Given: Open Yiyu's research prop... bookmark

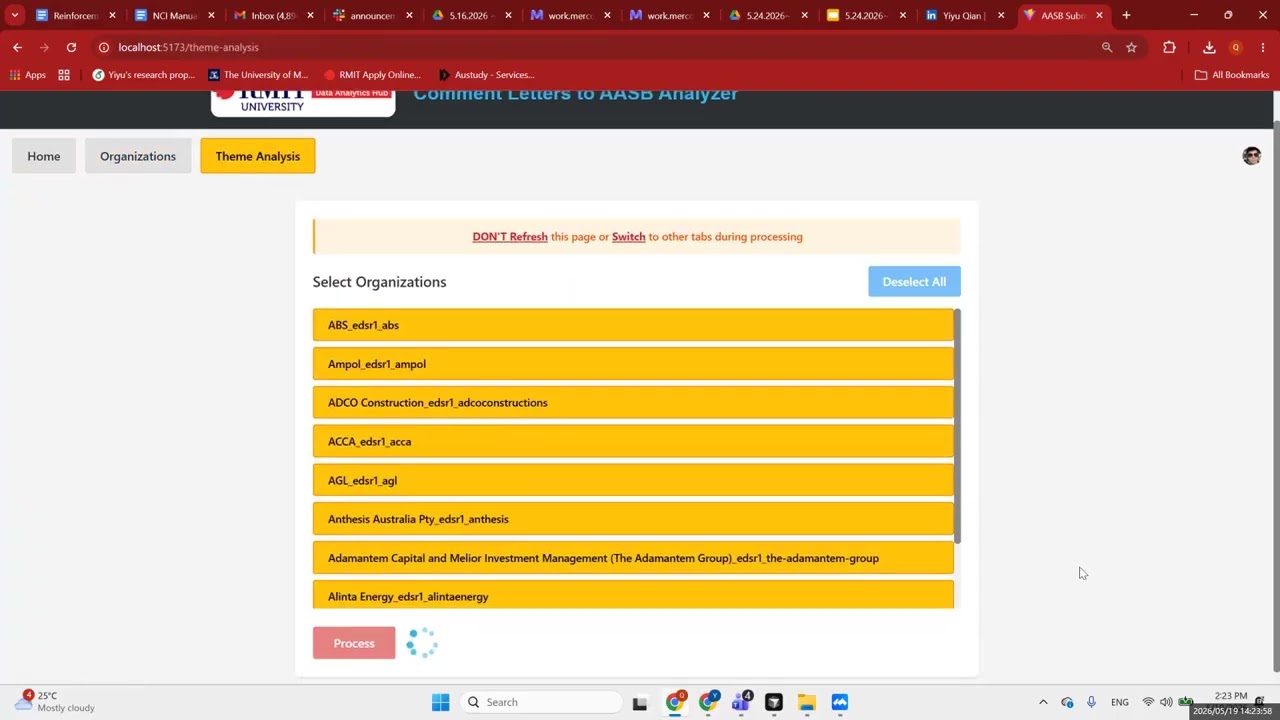Looking at the screenshot, I should point(143,75).
